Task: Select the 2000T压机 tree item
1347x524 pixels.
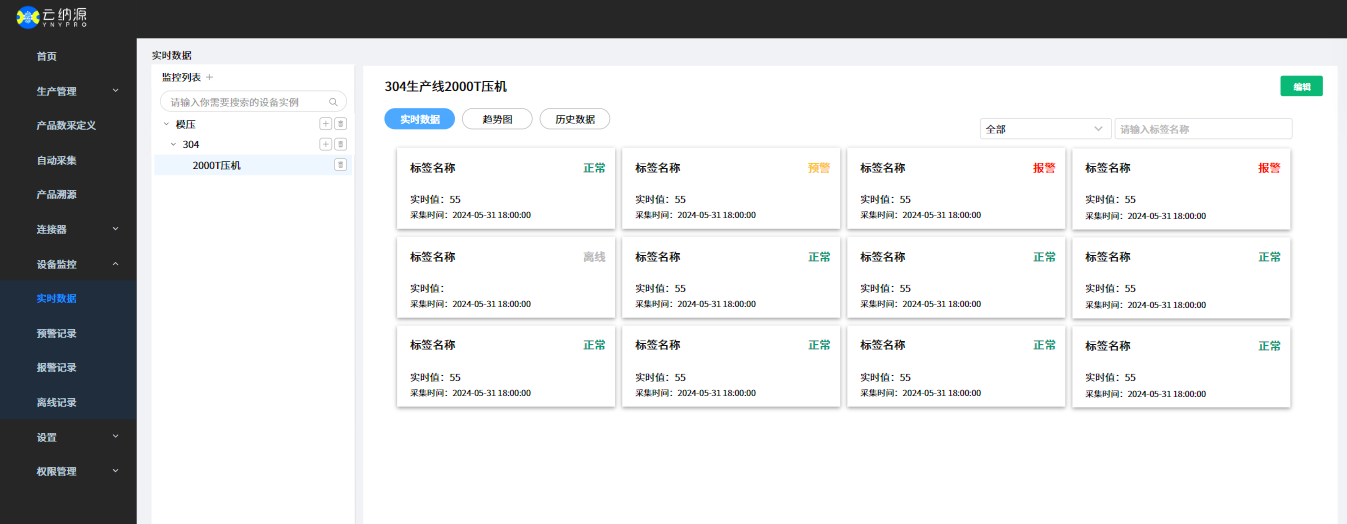Action: 217,166
